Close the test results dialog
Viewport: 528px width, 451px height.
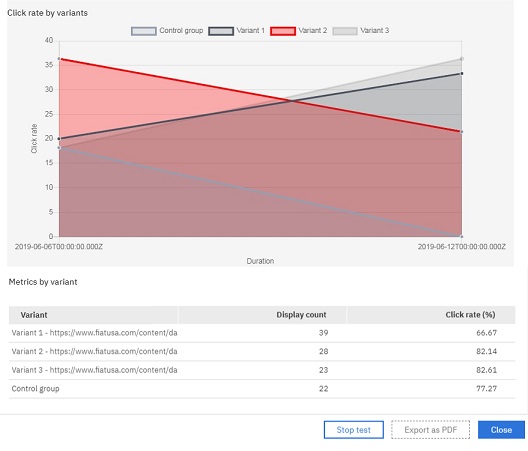click(501, 430)
